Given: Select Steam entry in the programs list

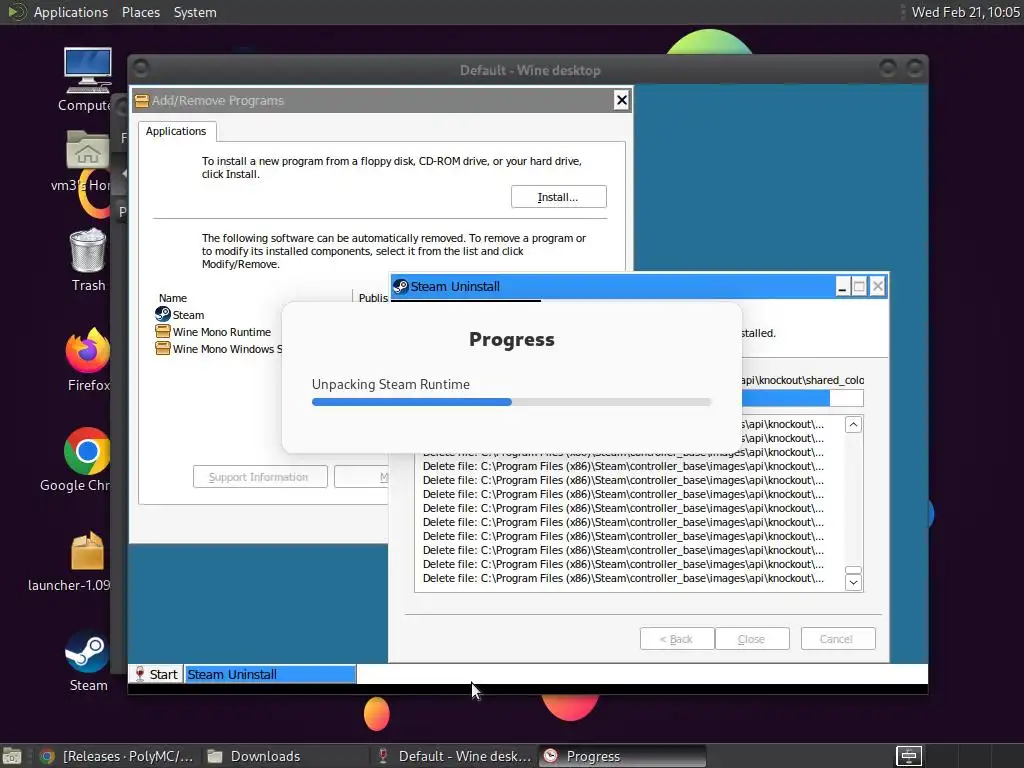Looking at the screenshot, I should coord(188,315).
